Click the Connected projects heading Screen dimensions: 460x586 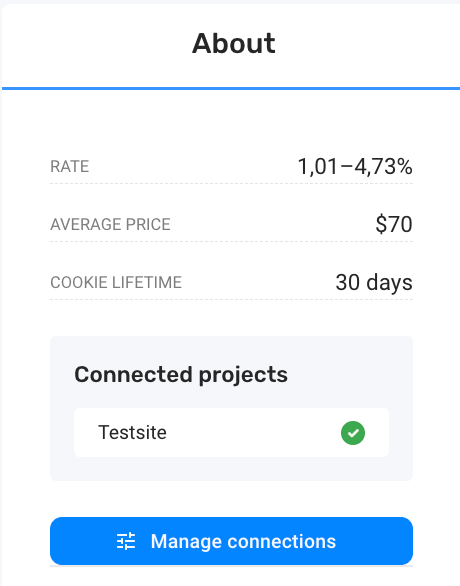(x=181, y=374)
